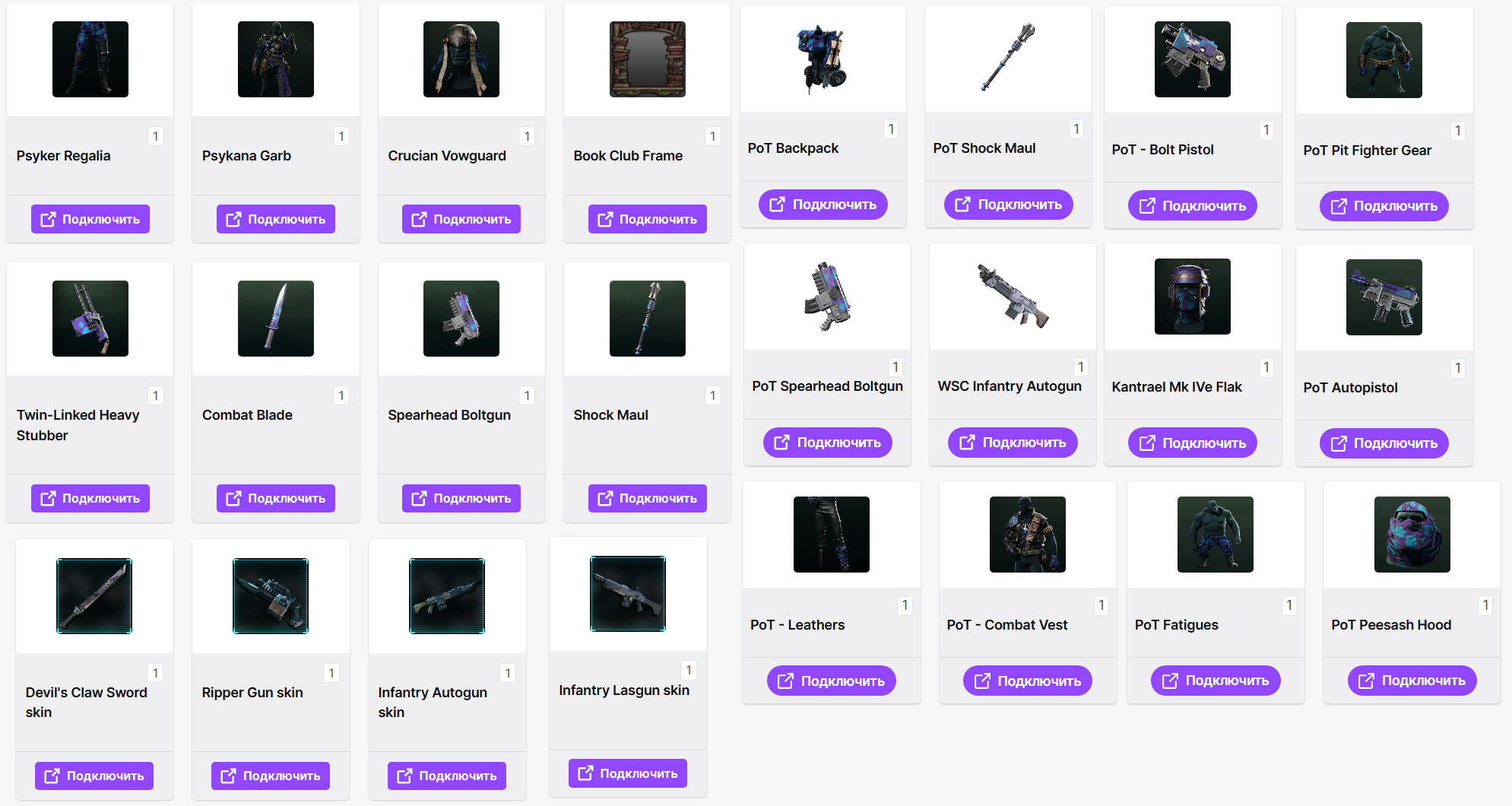
Task: Connect the PoT - Combat Vest item
Action: 1028,681
